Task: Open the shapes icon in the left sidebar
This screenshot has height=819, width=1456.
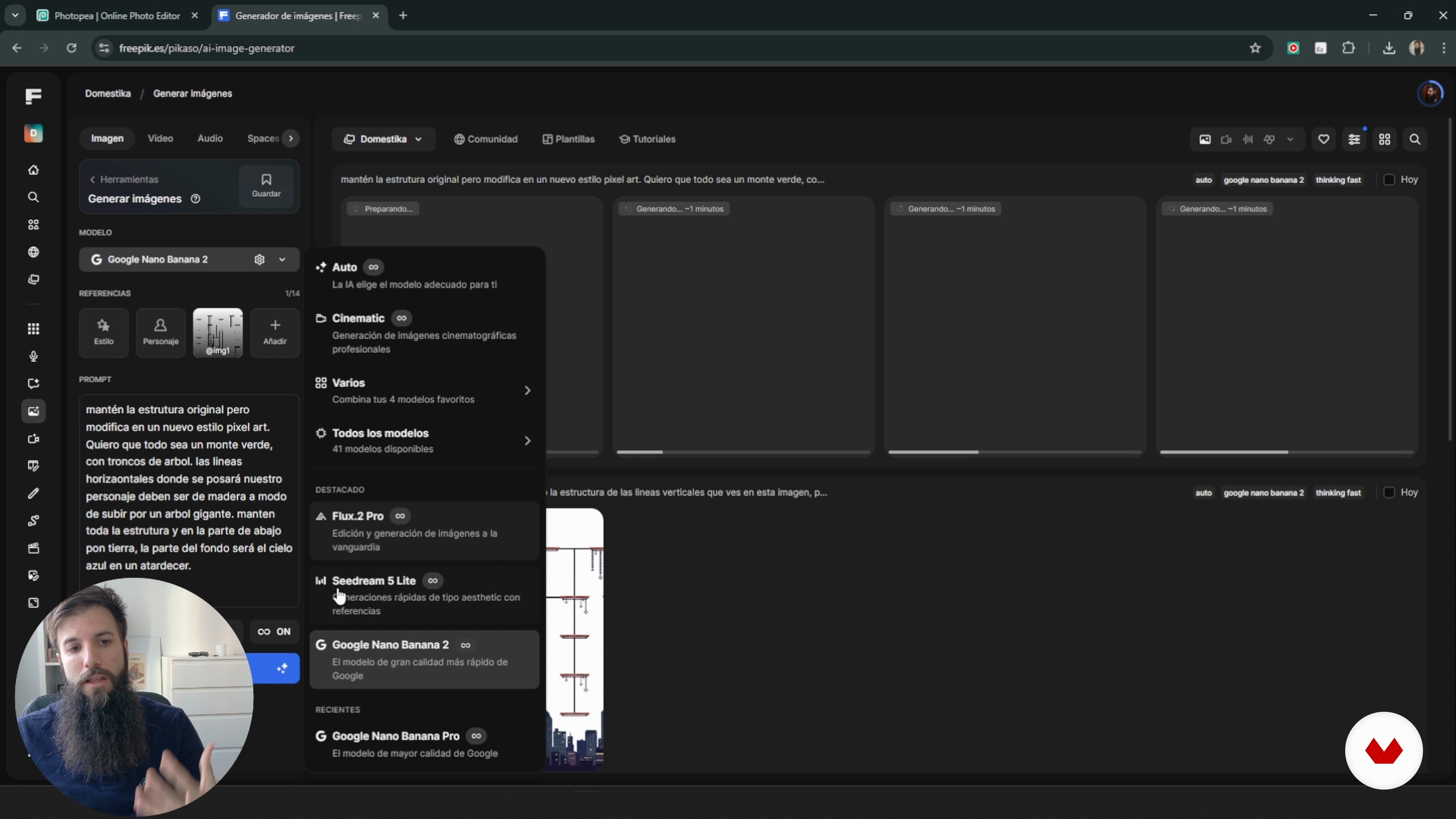Action: tap(33, 225)
